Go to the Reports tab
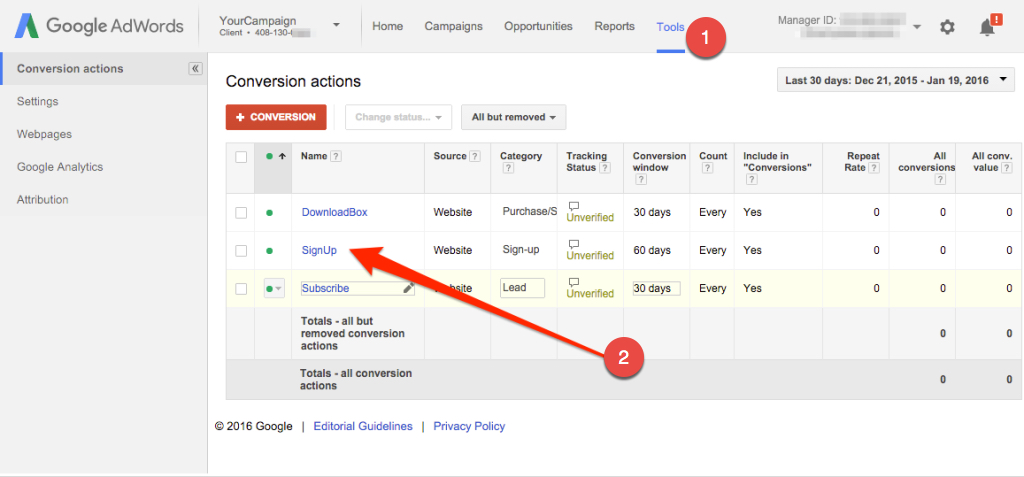The width and height of the screenshot is (1024, 477). 615,26
